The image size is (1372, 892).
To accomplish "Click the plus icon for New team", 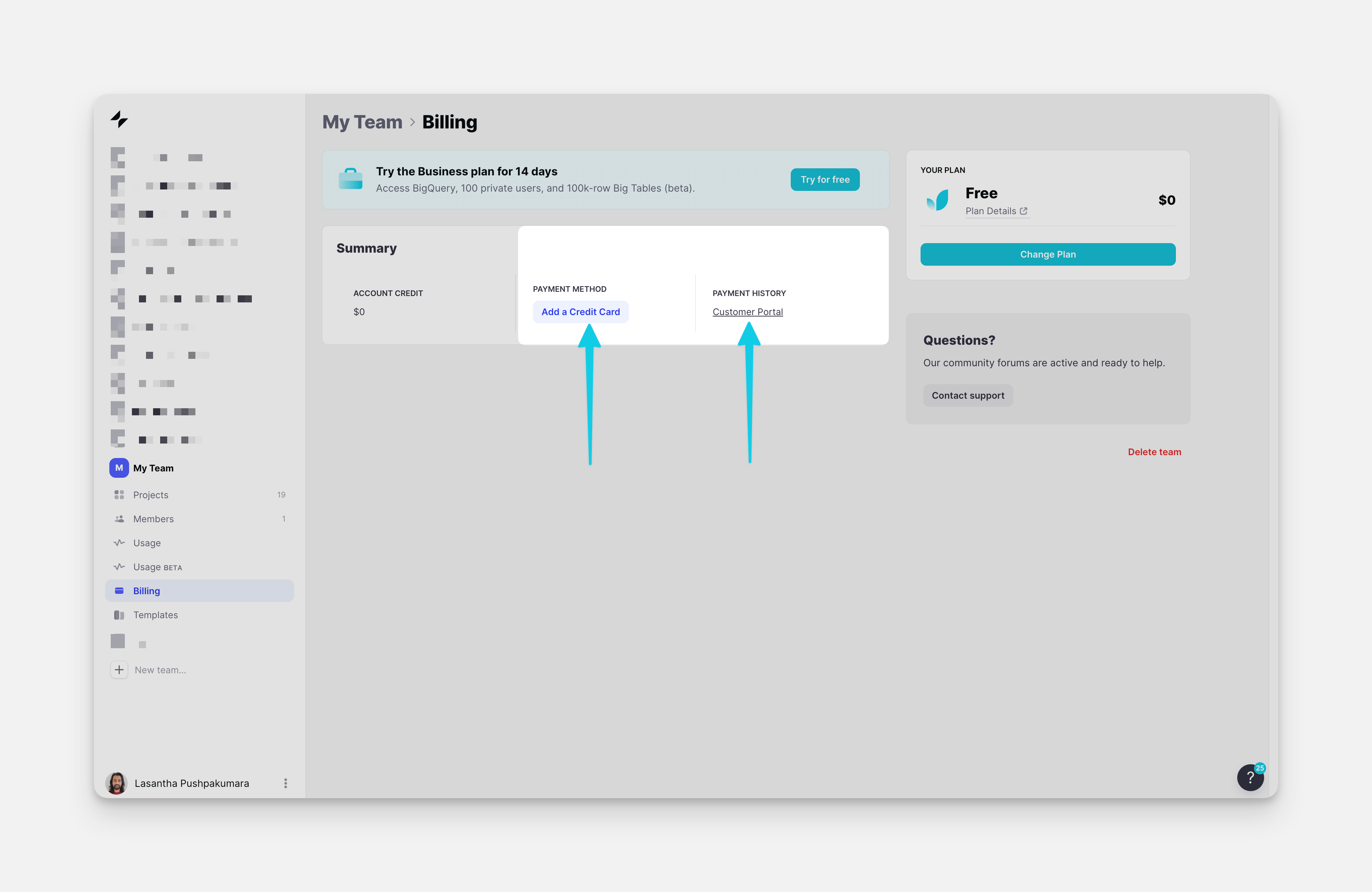I will [x=119, y=670].
